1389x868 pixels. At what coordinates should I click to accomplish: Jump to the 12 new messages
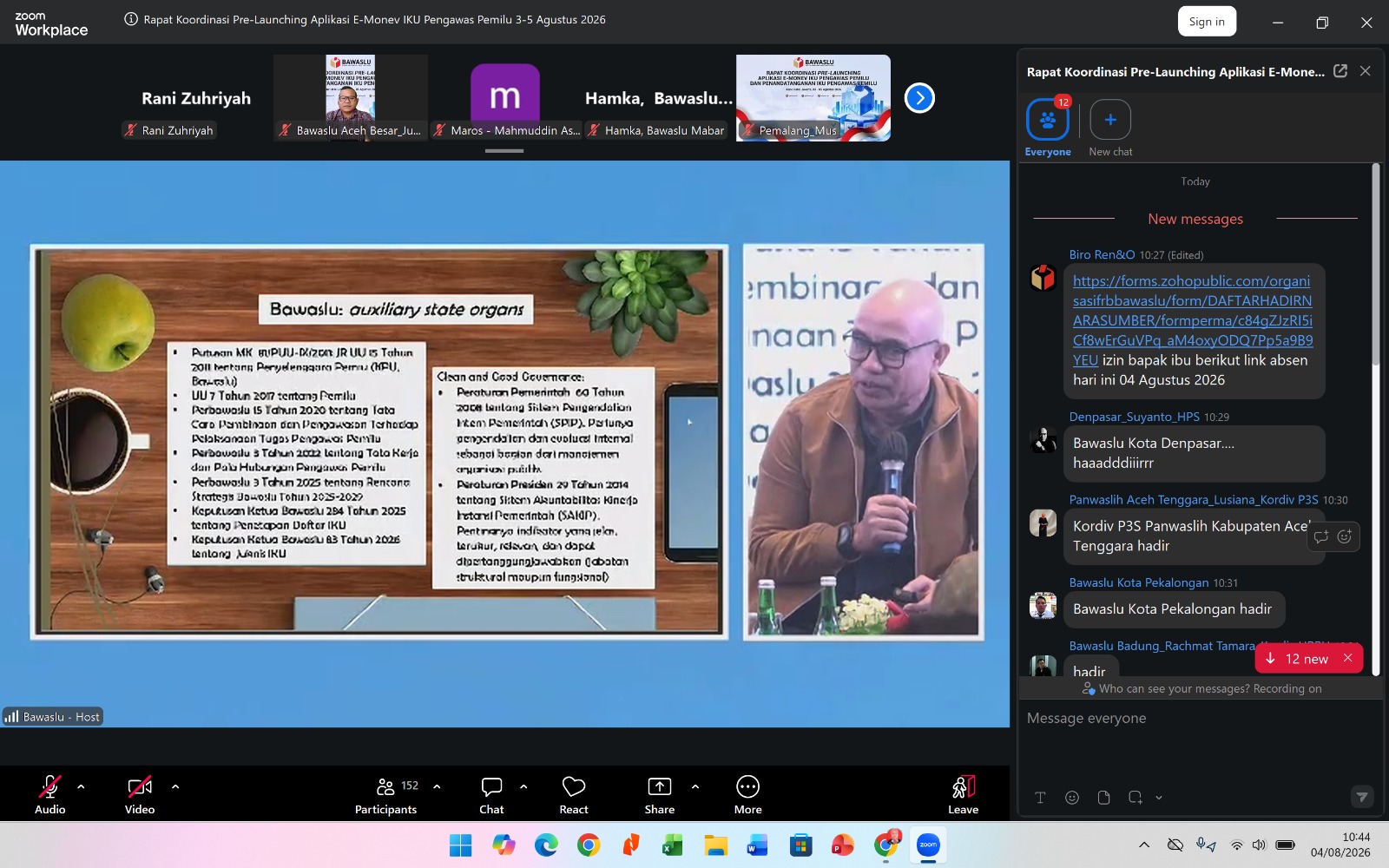(1298, 659)
